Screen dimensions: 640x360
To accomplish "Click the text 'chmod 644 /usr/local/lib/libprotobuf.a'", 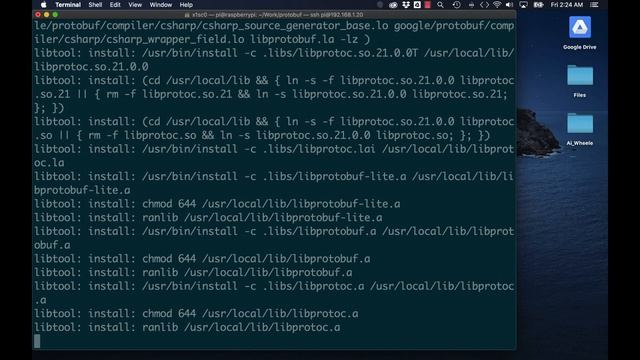I will tap(256, 259).
